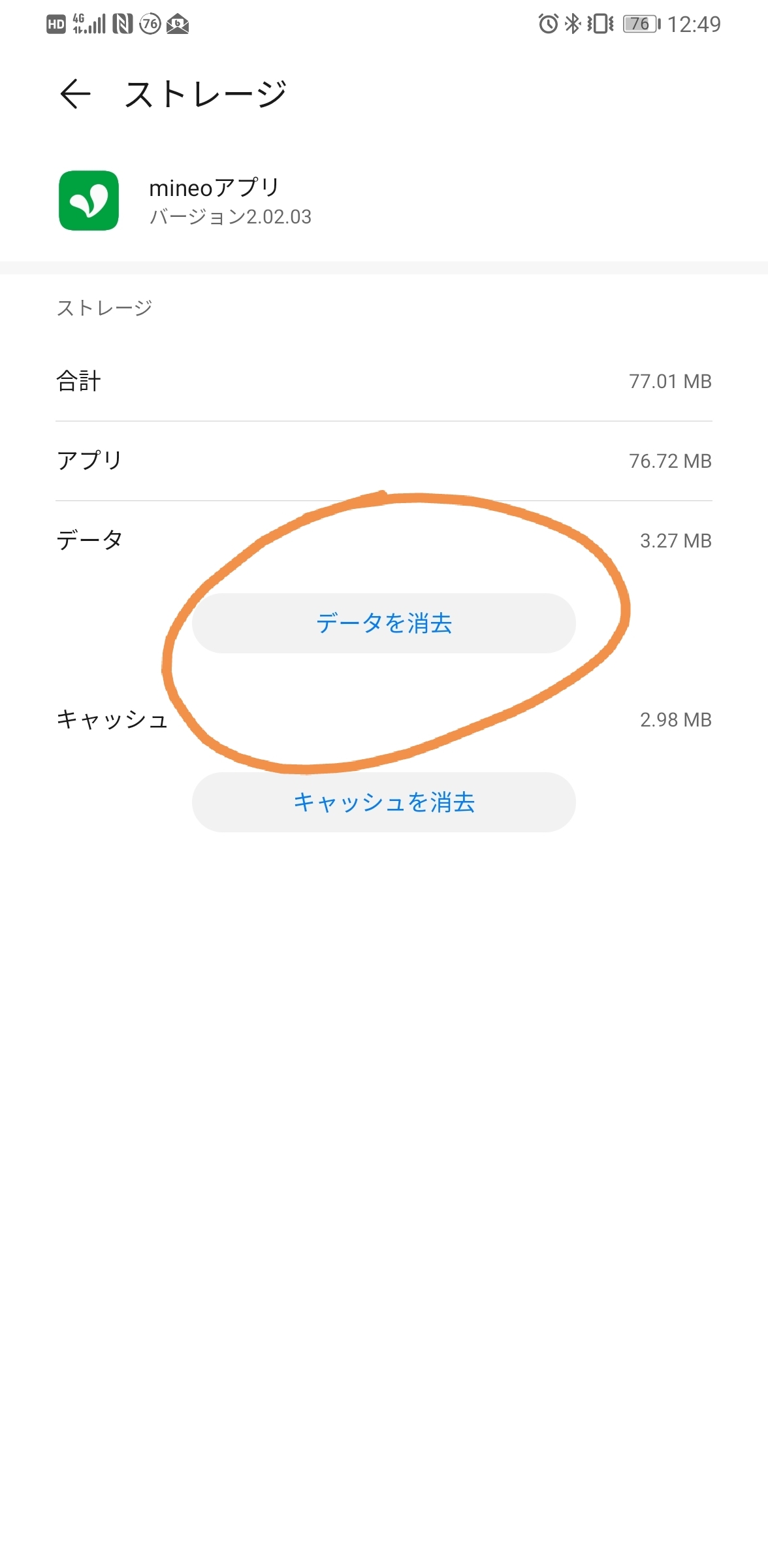Tap the ストレージ page title

(x=206, y=94)
